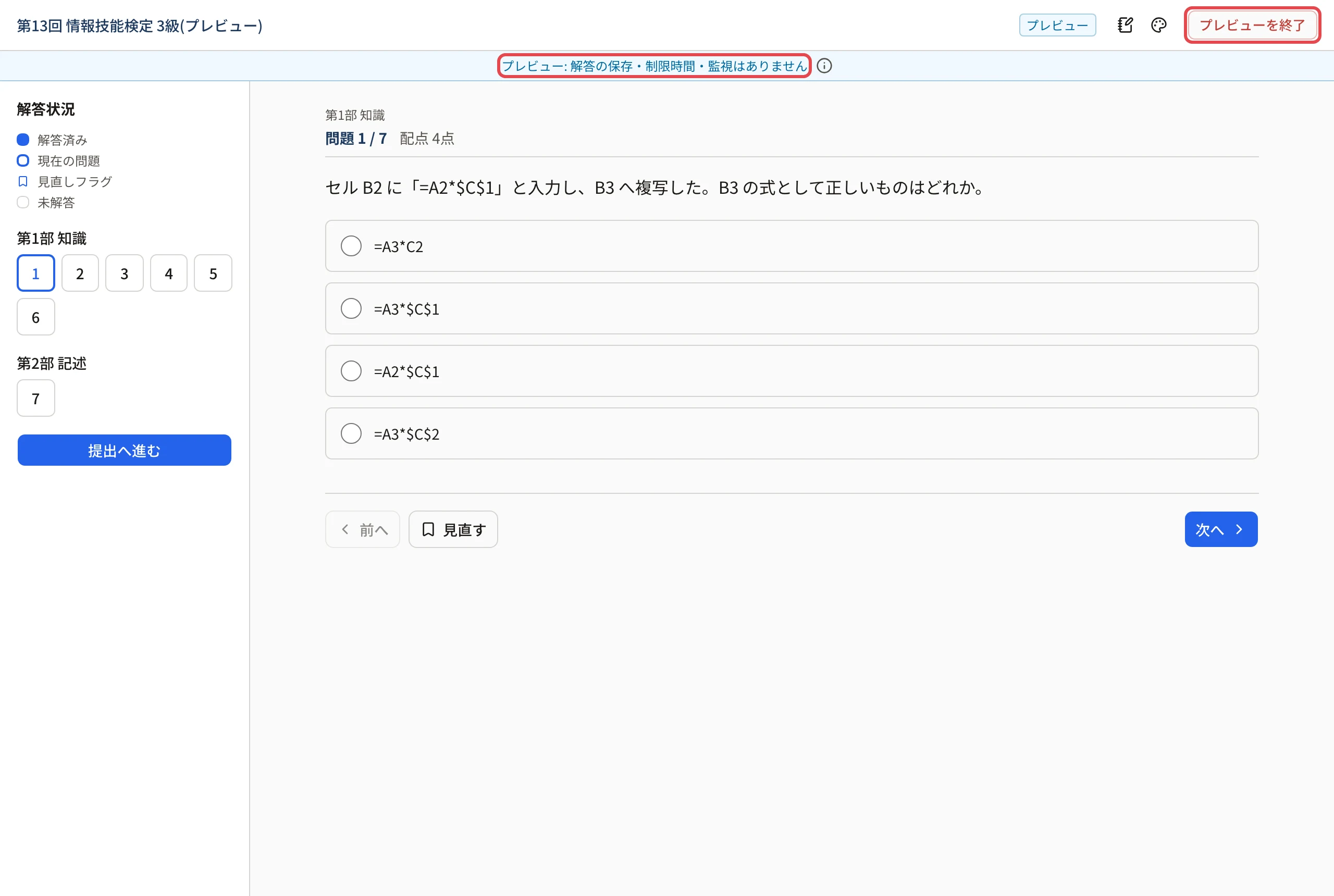Click the 前へ previous button
Image resolution: width=1334 pixels, height=896 pixels.
pos(363,529)
